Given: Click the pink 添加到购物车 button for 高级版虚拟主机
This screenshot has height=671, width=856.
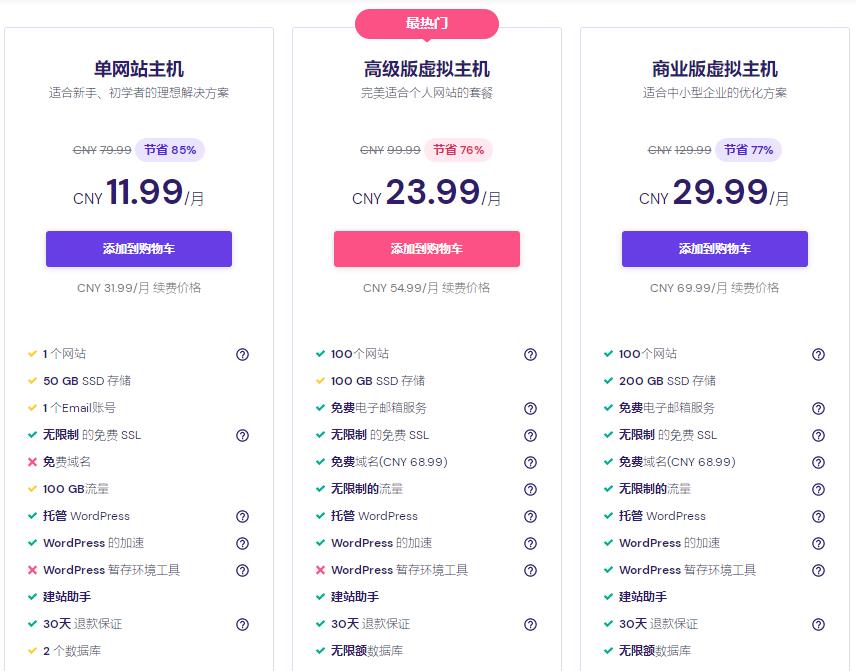Looking at the screenshot, I should pos(426,248).
